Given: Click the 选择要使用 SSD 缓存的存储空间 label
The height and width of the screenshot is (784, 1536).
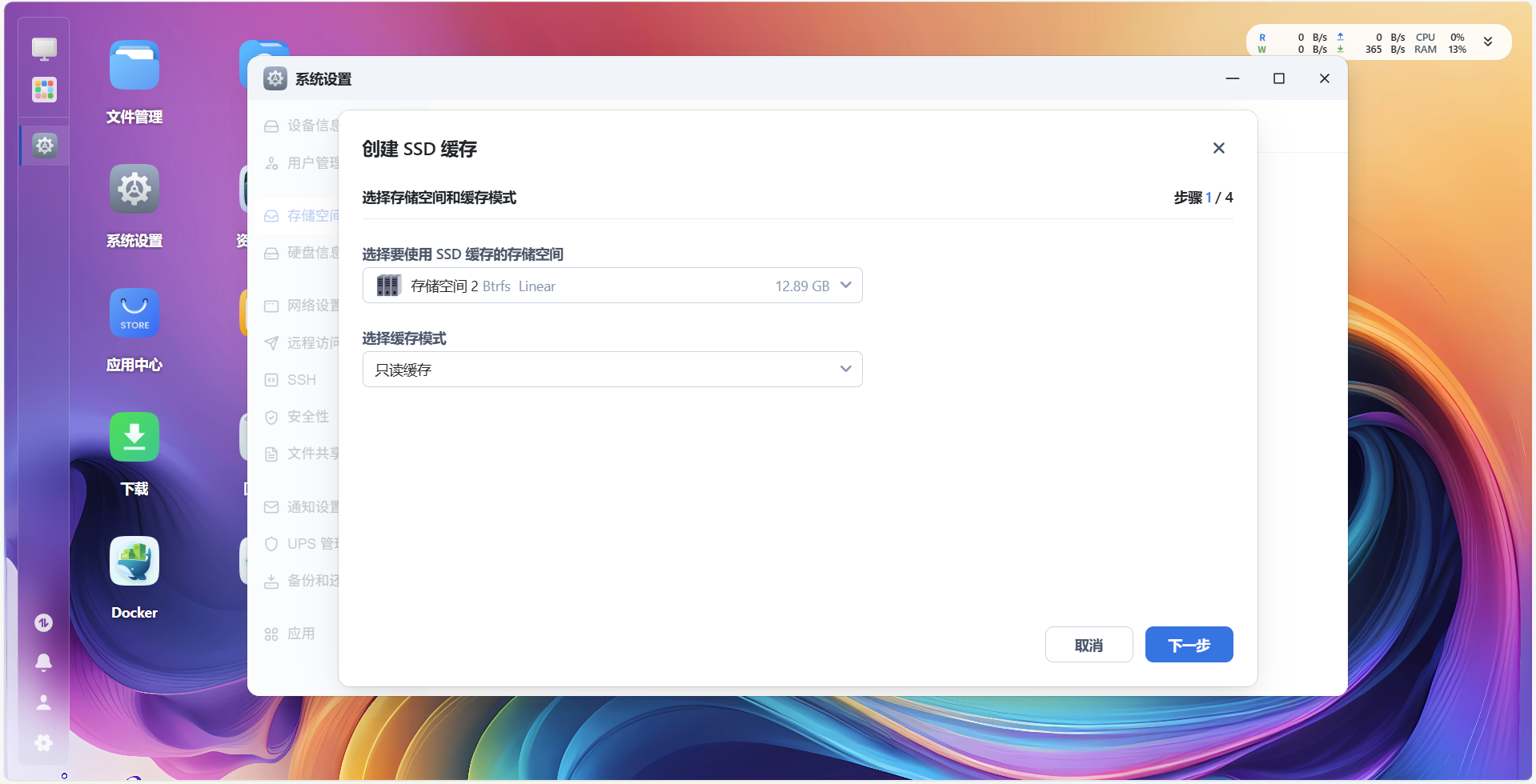Looking at the screenshot, I should coord(463,254).
